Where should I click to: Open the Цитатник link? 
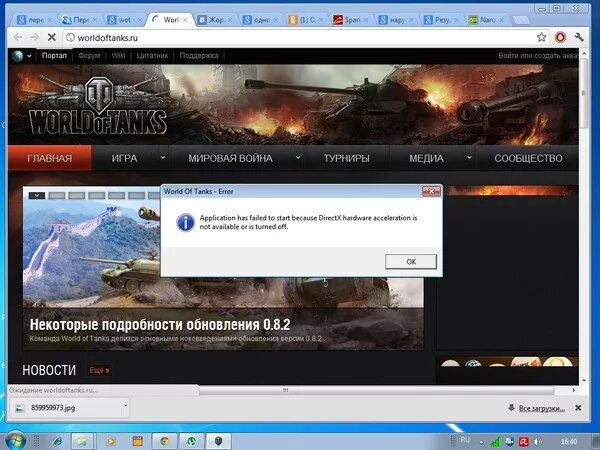(152, 55)
